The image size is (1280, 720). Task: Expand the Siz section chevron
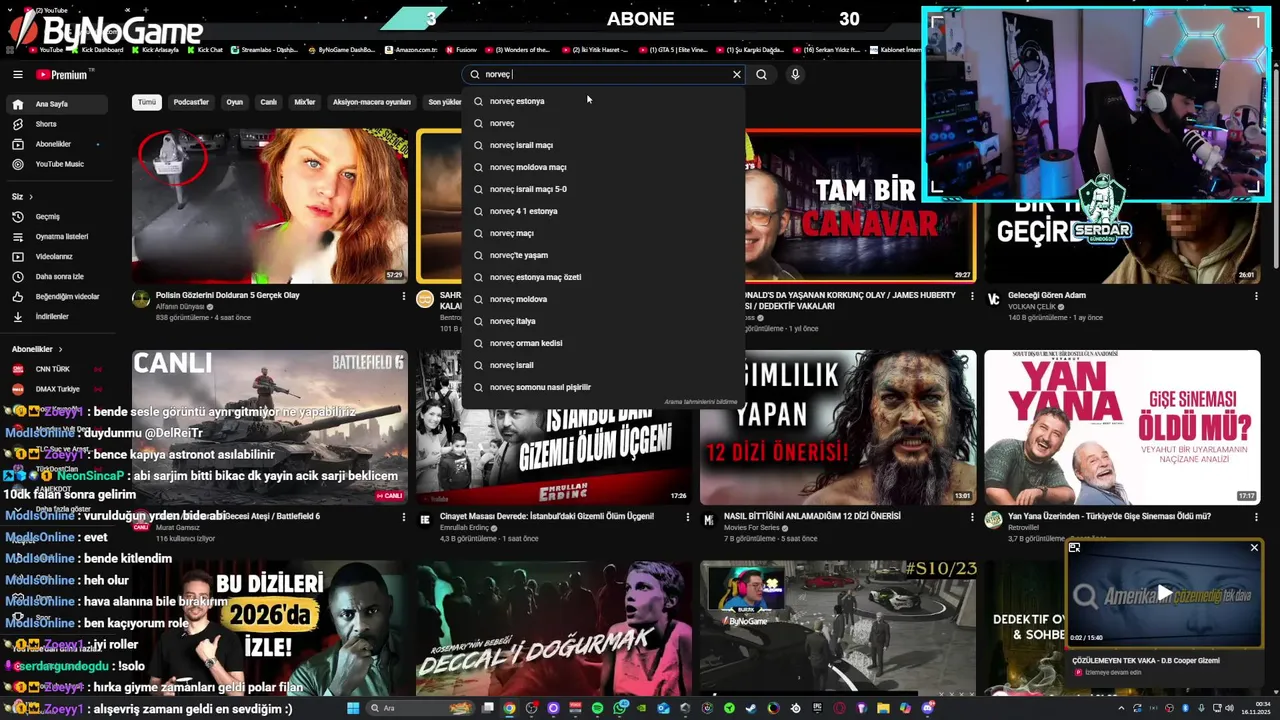tap(30, 197)
